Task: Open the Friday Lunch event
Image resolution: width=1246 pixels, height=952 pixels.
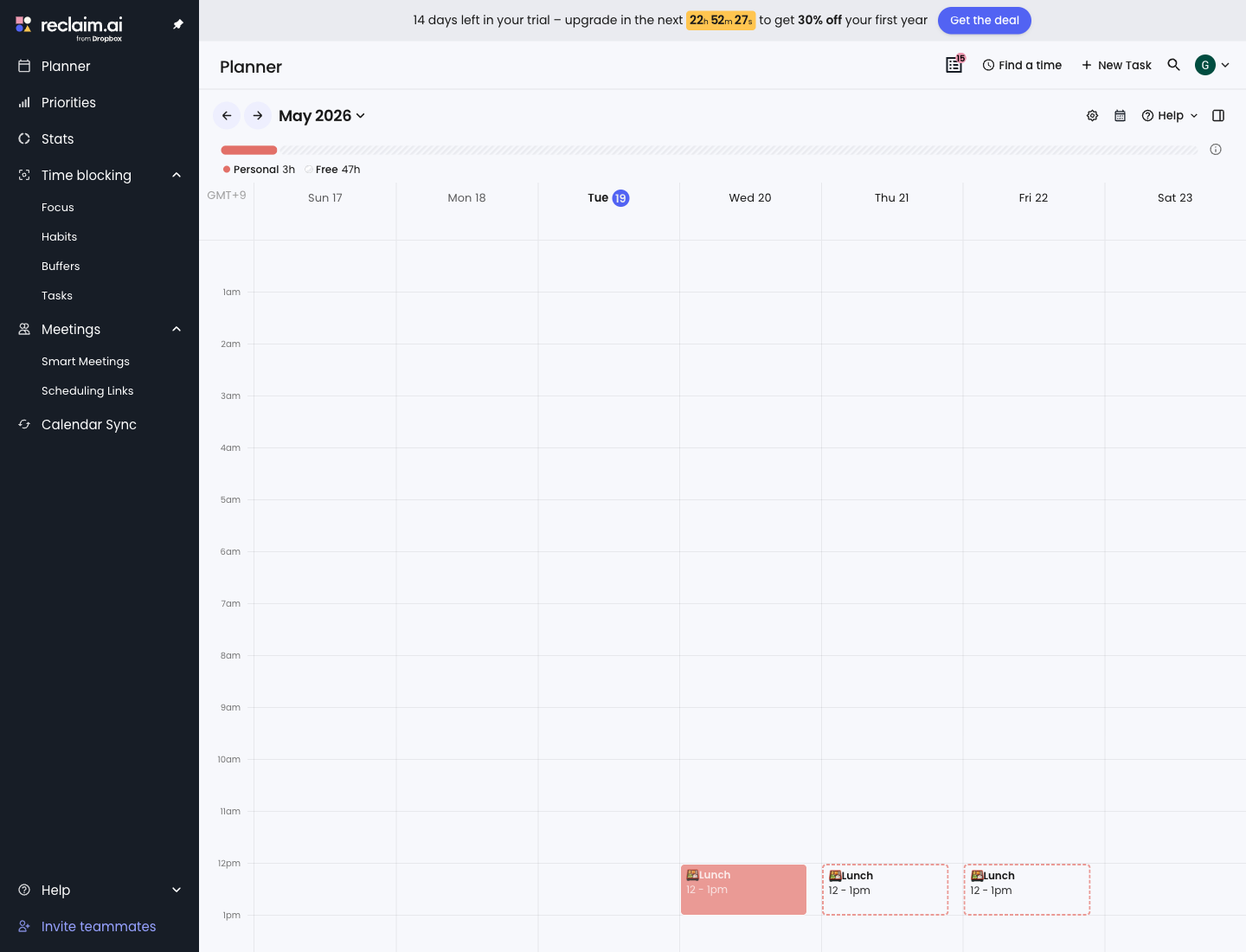Action: 1027,890
